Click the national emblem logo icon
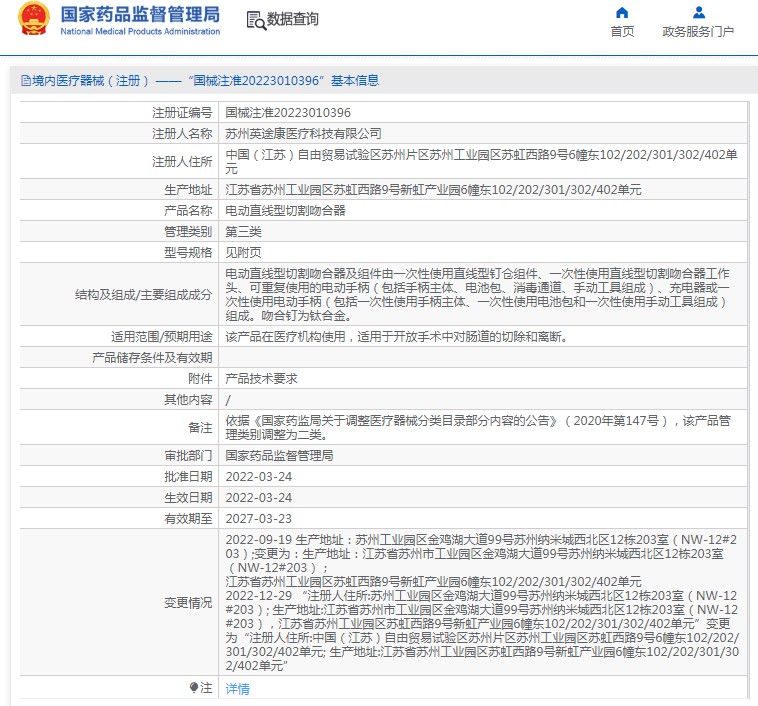758x706 pixels. (34, 19)
